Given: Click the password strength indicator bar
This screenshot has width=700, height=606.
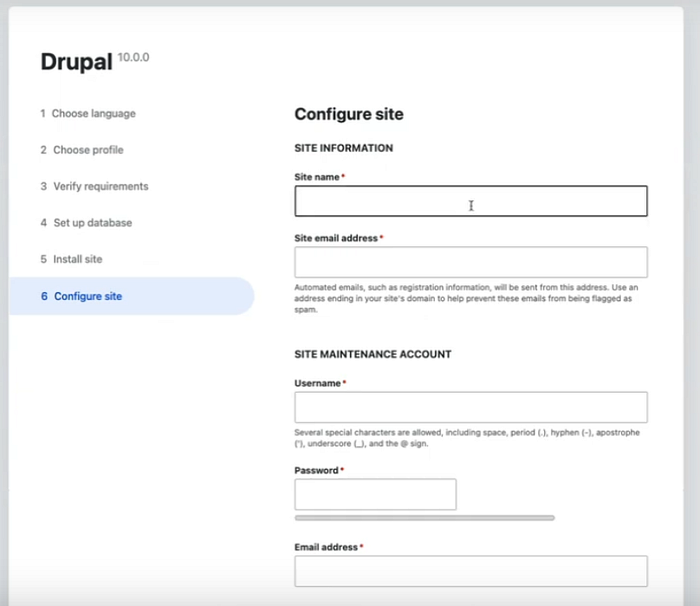Looking at the screenshot, I should (x=424, y=518).
